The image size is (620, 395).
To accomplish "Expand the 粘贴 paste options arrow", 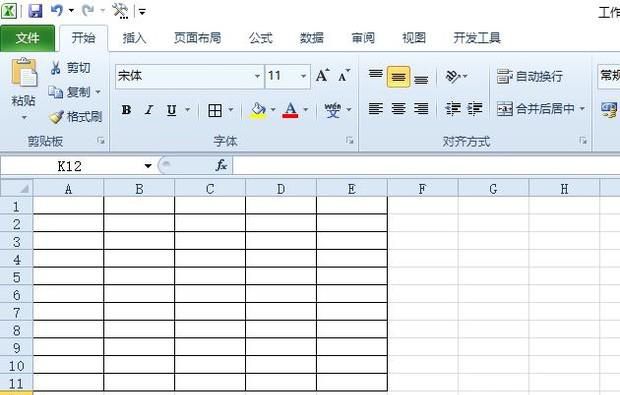I will (x=24, y=117).
